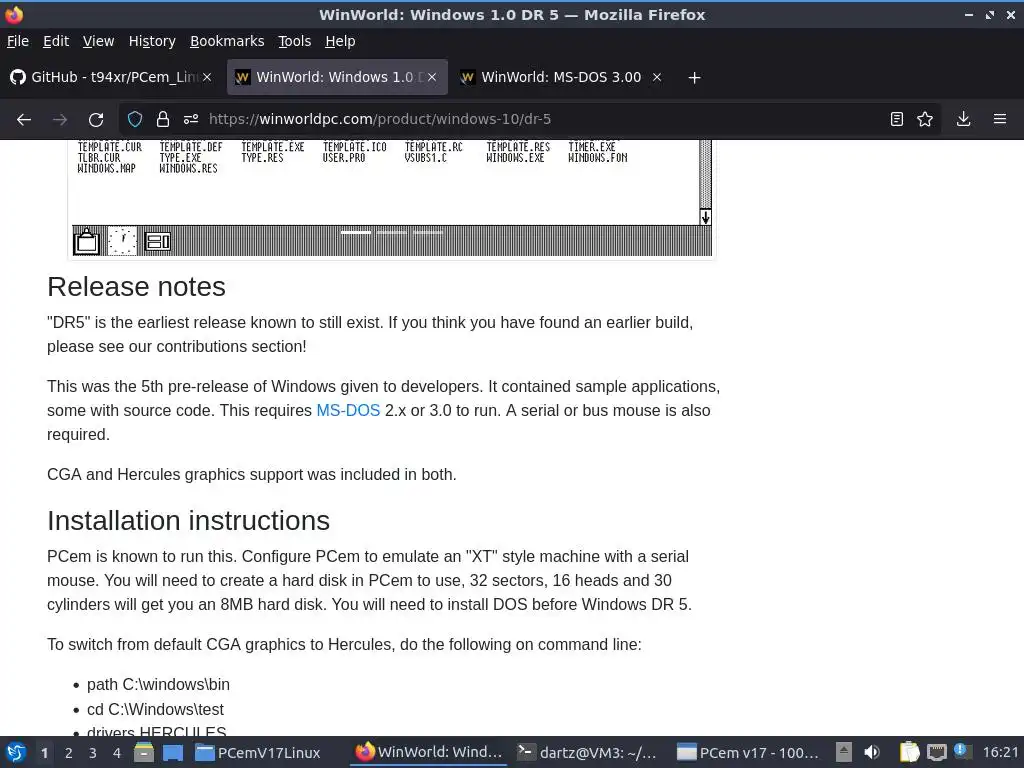
Task: Follow the MS-DOS link in release notes
Action: 348,411
